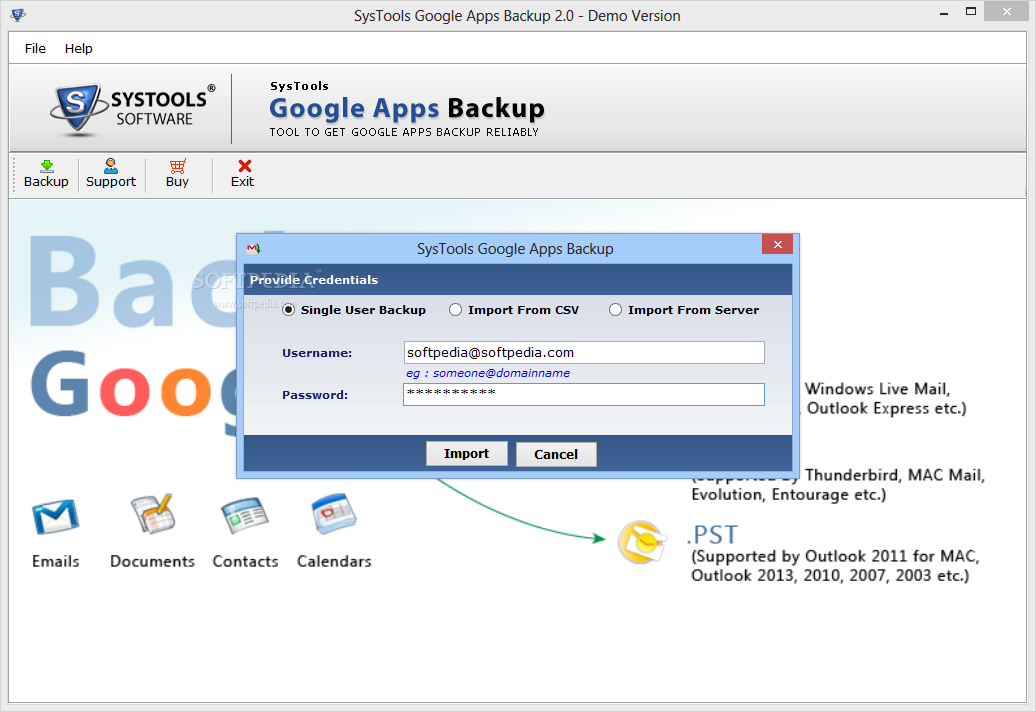Click the 'Provide Credentials' heading

click(314, 280)
